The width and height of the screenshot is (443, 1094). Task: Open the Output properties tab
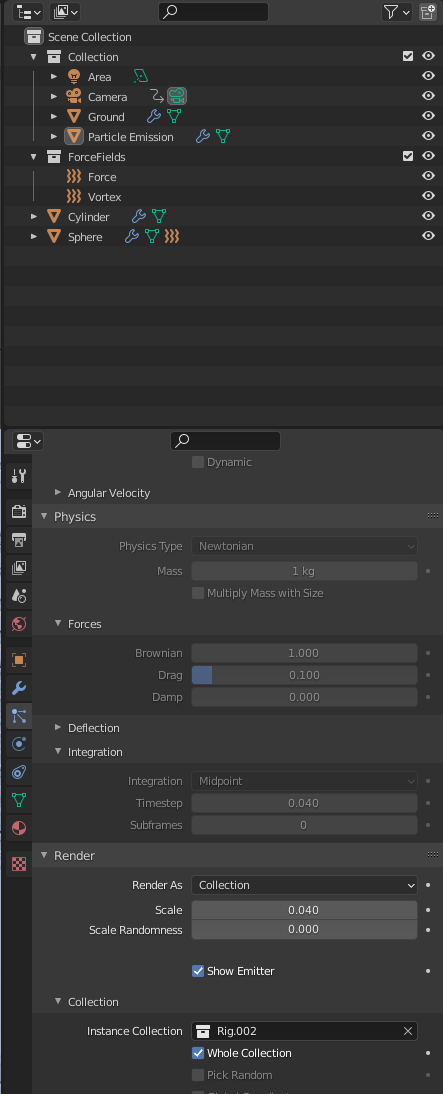pyautogui.click(x=19, y=540)
